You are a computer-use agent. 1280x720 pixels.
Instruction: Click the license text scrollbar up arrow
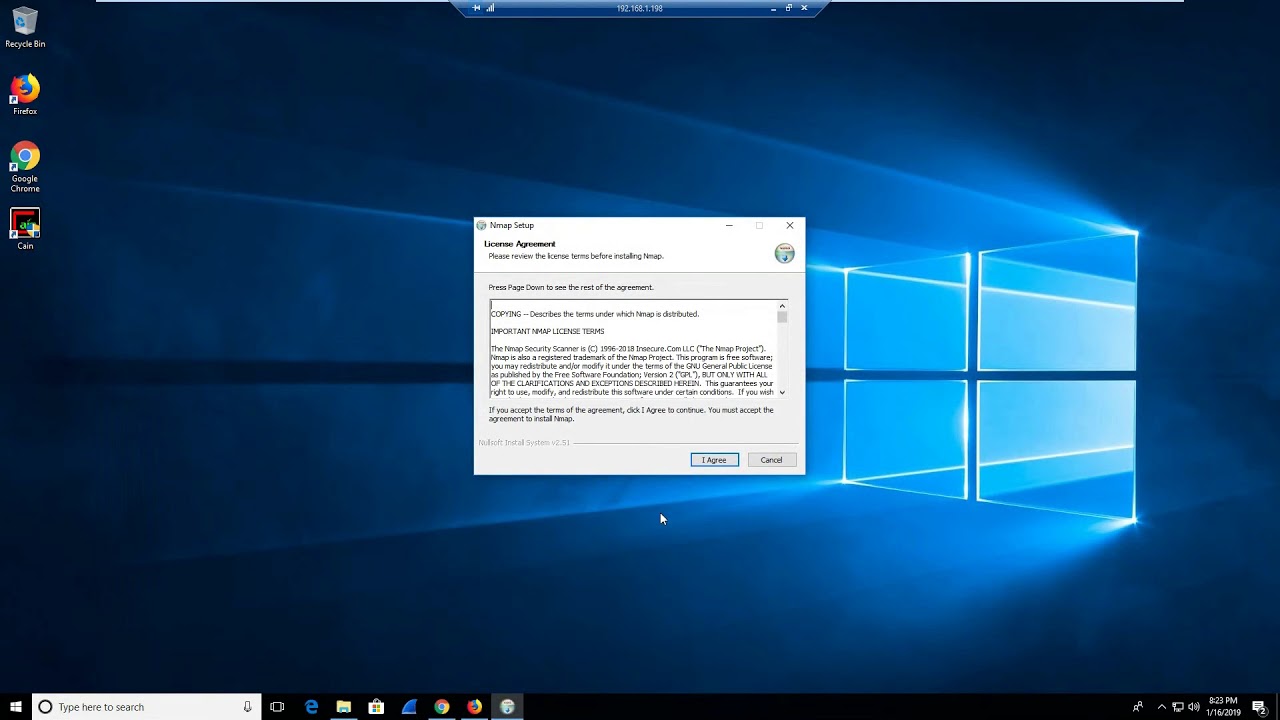coord(782,306)
